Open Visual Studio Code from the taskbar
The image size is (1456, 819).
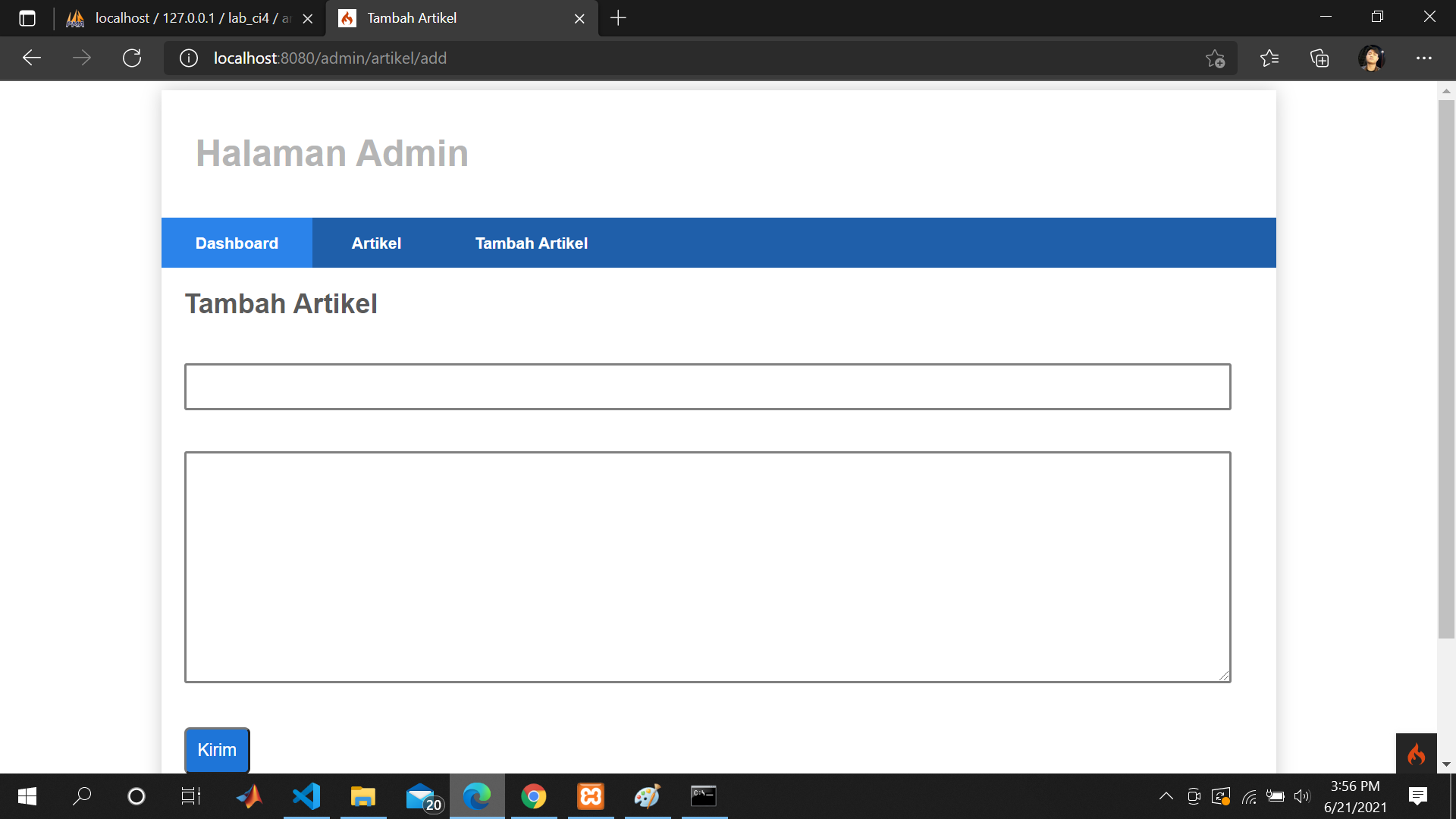(x=306, y=795)
